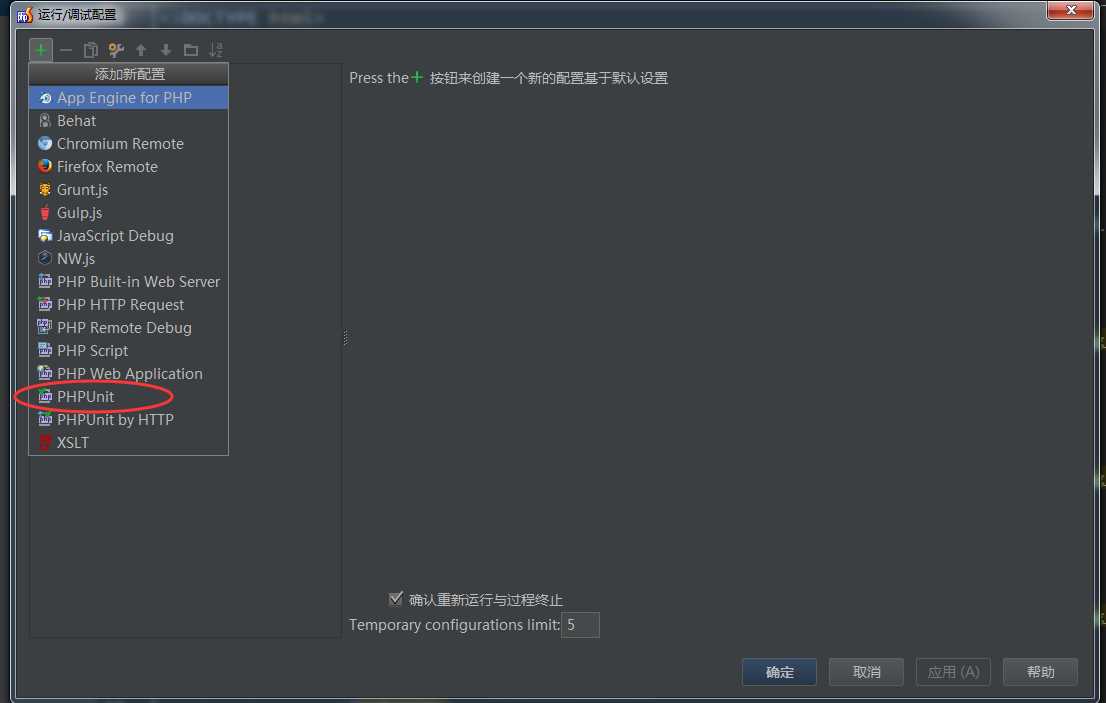Viewport: 1106px width, 703px height.
Task: Choose JavaScript Debug configuration type
Action: point(128,236)
